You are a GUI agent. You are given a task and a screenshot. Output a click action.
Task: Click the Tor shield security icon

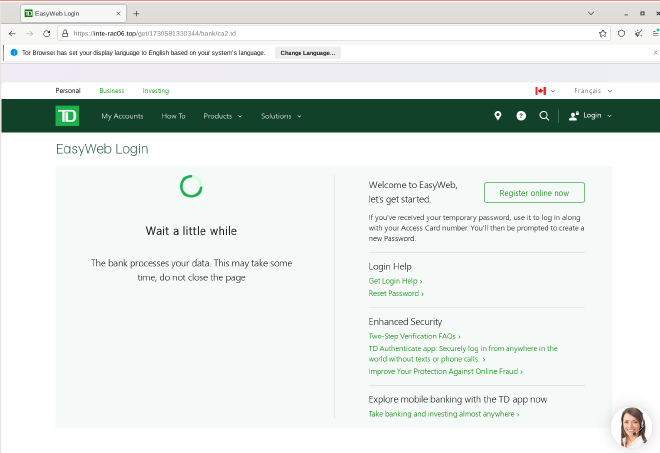[x=621, y=33]
